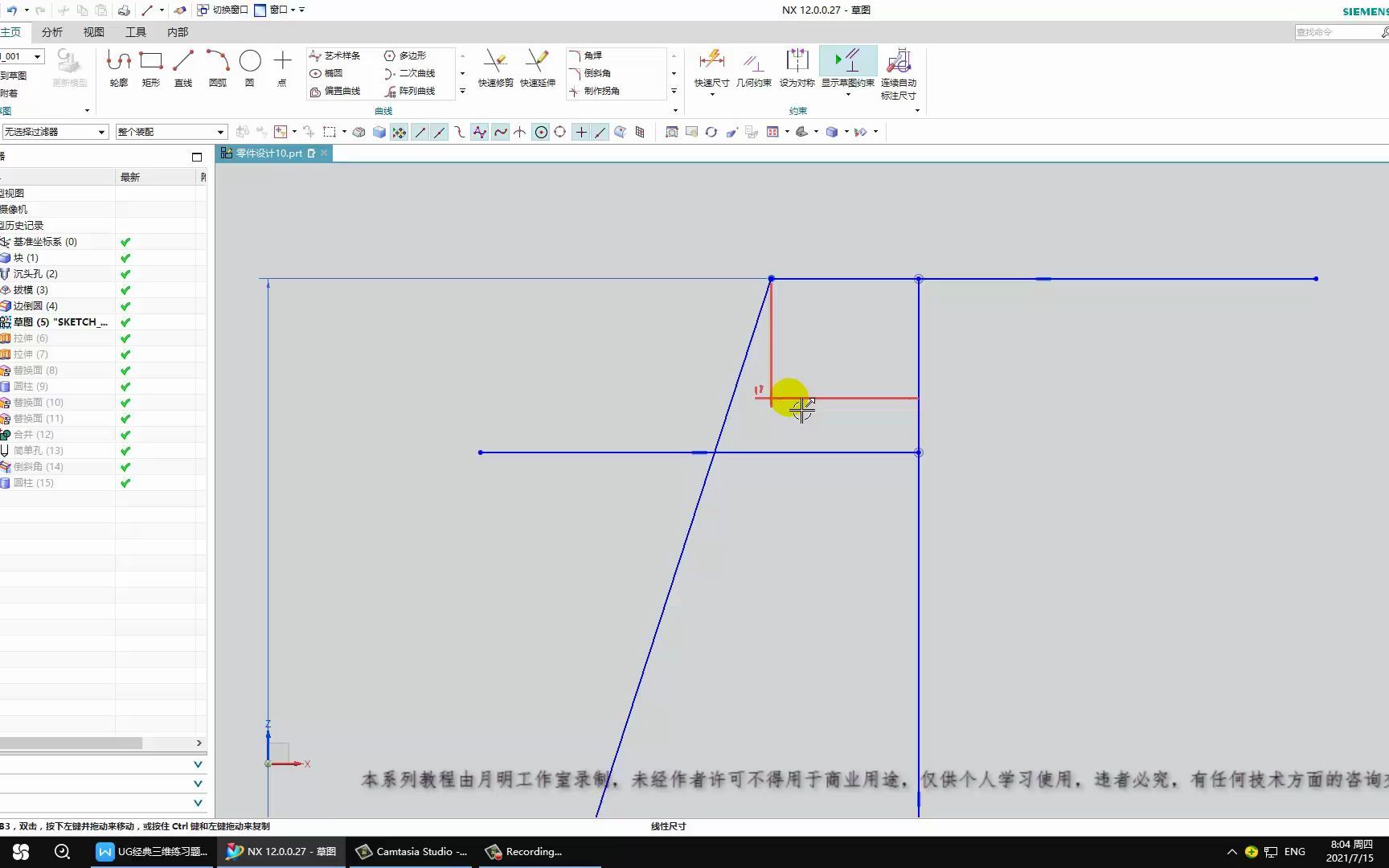
Task: Expand 曲线 group options arrow
Action: click(x=675, y=111)
